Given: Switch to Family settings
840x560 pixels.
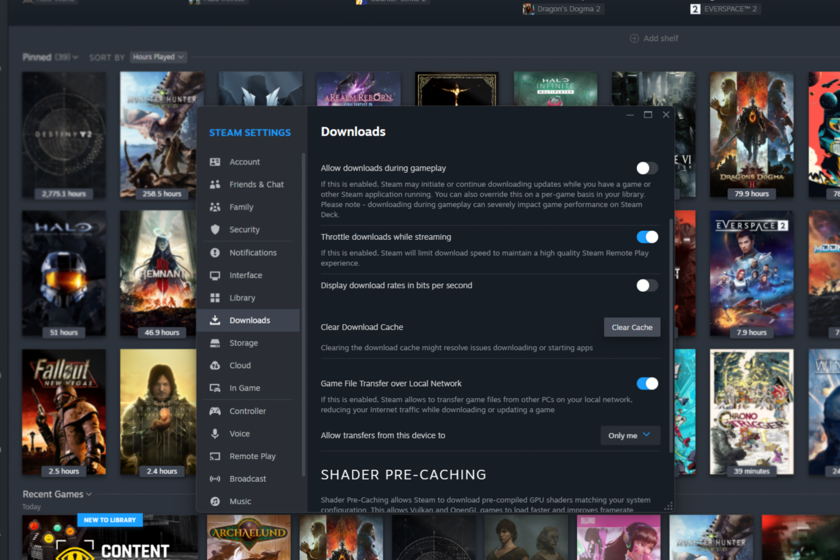Looking at the screenshot, I should [x=248, y=207].
